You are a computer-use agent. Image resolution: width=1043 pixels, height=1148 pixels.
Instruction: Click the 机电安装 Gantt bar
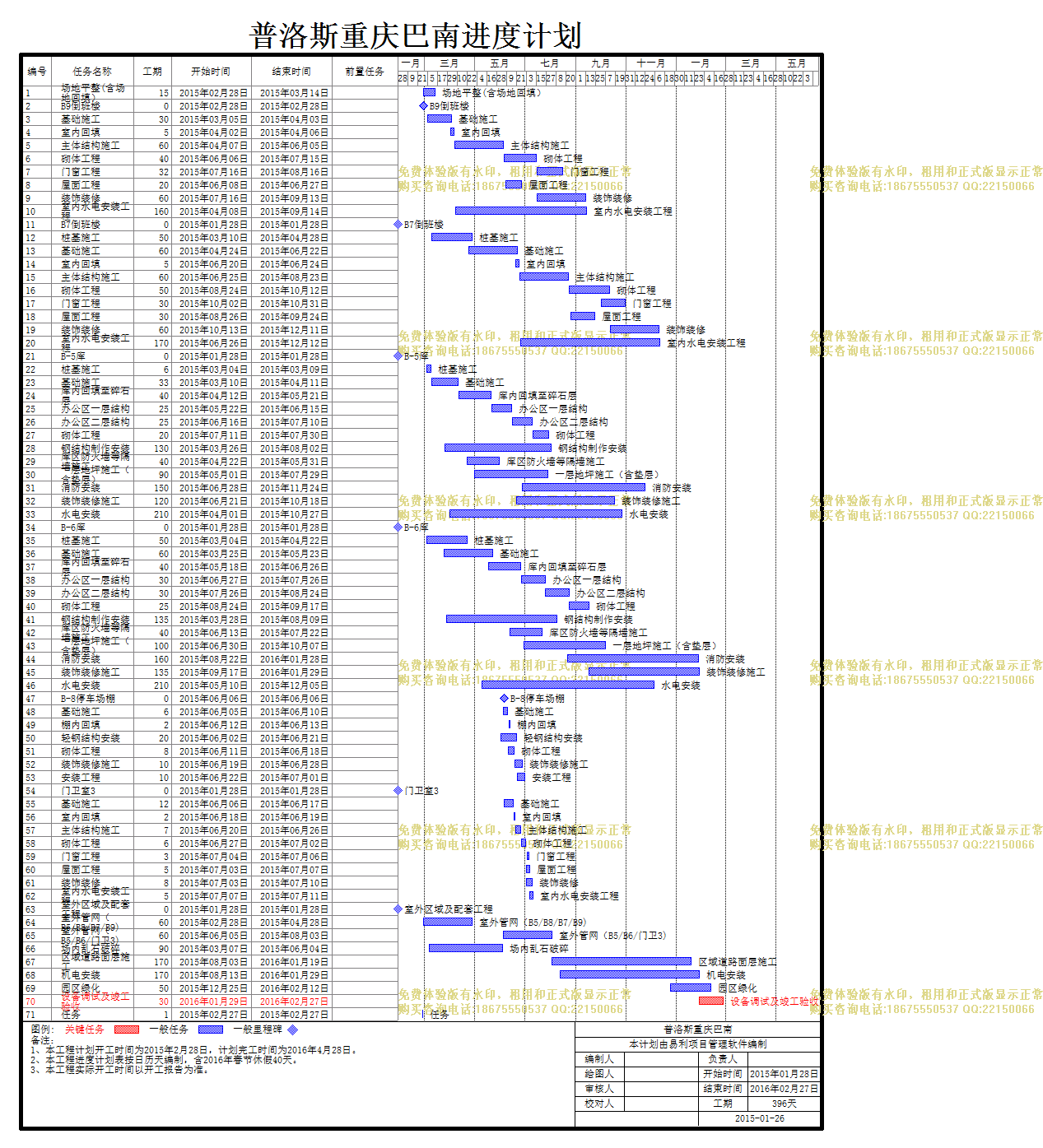(629, 975)
